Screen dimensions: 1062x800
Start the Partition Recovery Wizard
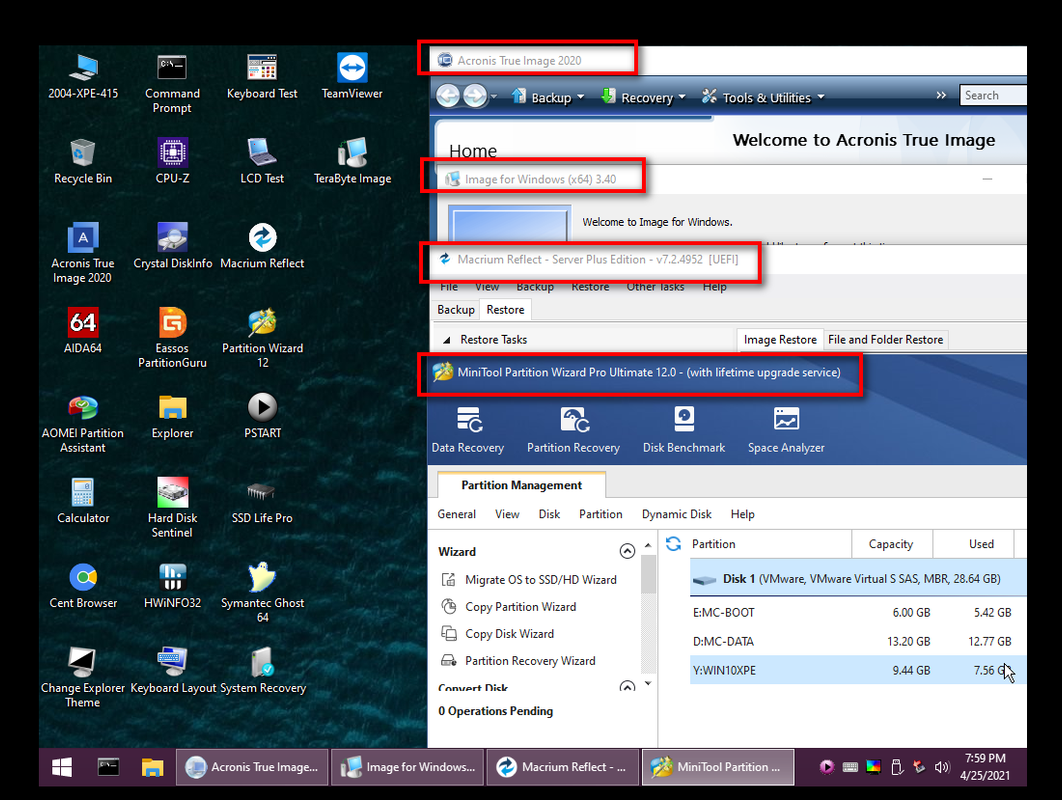pos(518,660)
